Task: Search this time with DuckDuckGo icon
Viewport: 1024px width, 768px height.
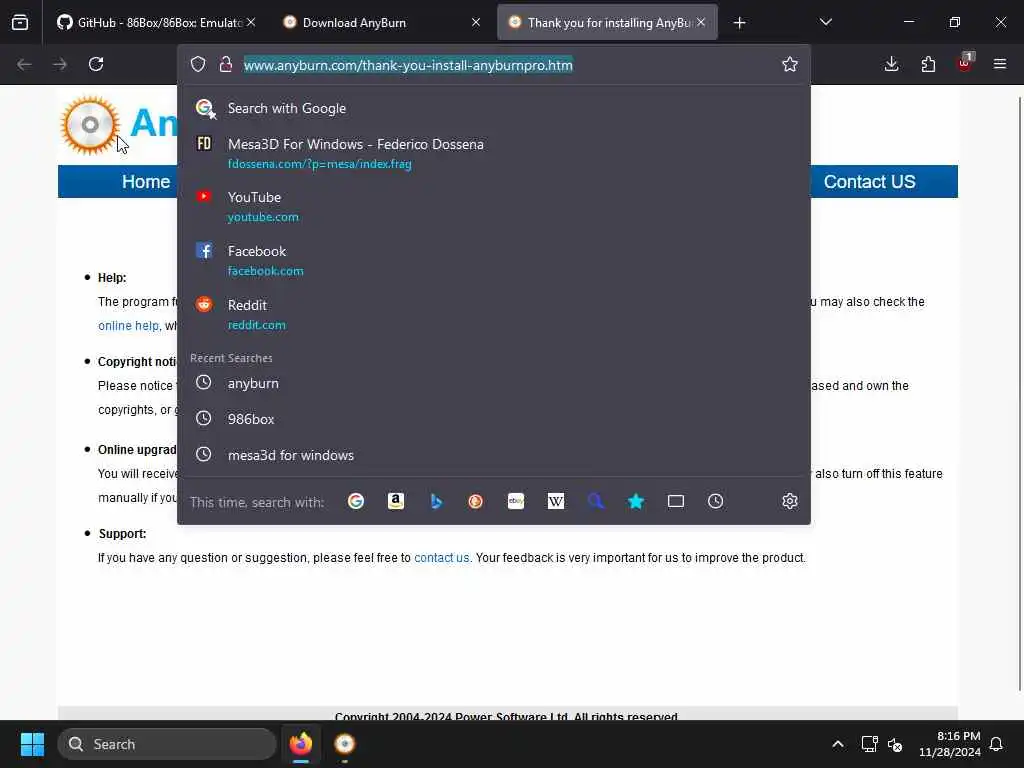Action: (x=475, y=501)
